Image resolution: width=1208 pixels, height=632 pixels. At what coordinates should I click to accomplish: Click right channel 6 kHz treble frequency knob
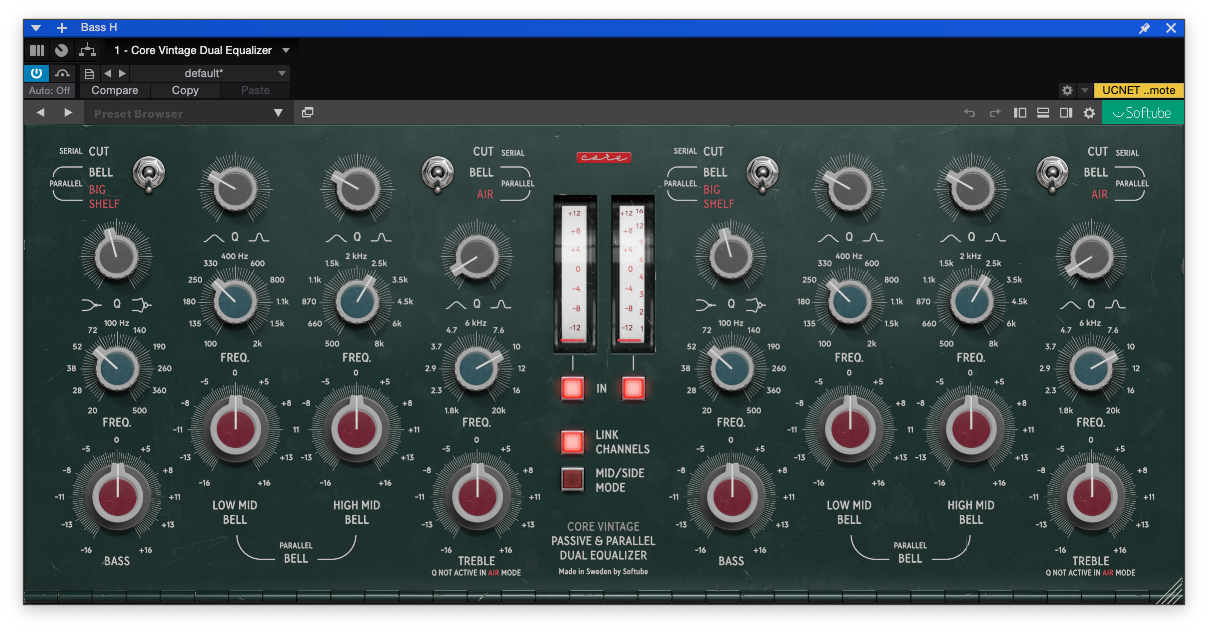1091,369
